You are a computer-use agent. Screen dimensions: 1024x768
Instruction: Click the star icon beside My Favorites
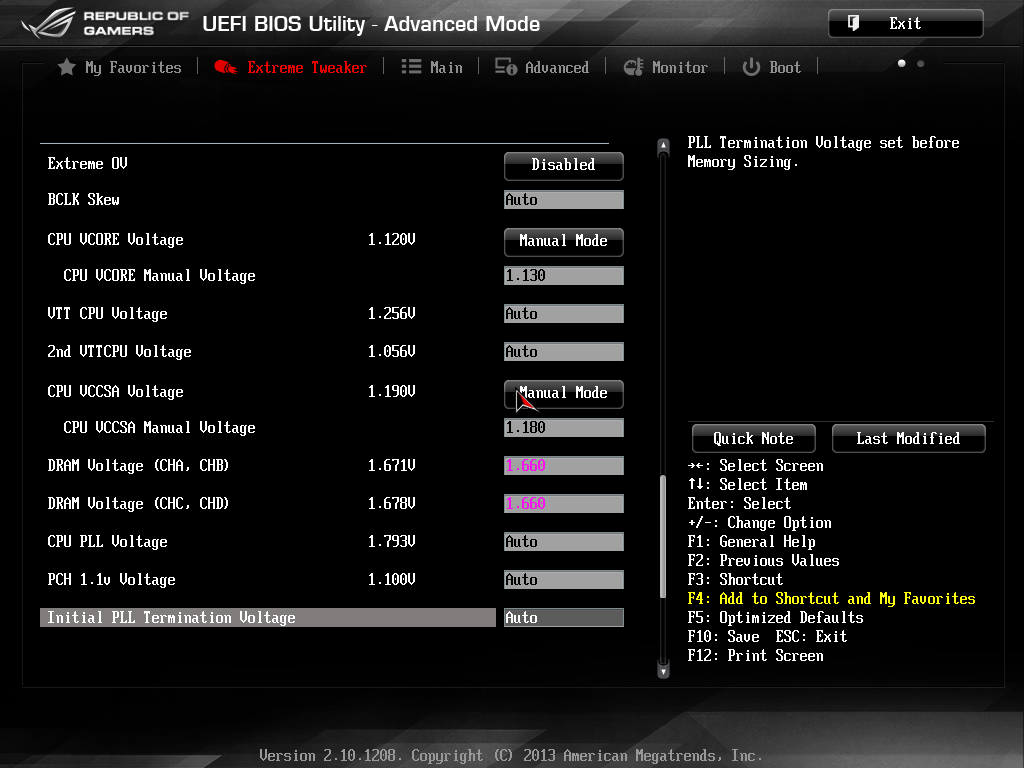(67, 67)
